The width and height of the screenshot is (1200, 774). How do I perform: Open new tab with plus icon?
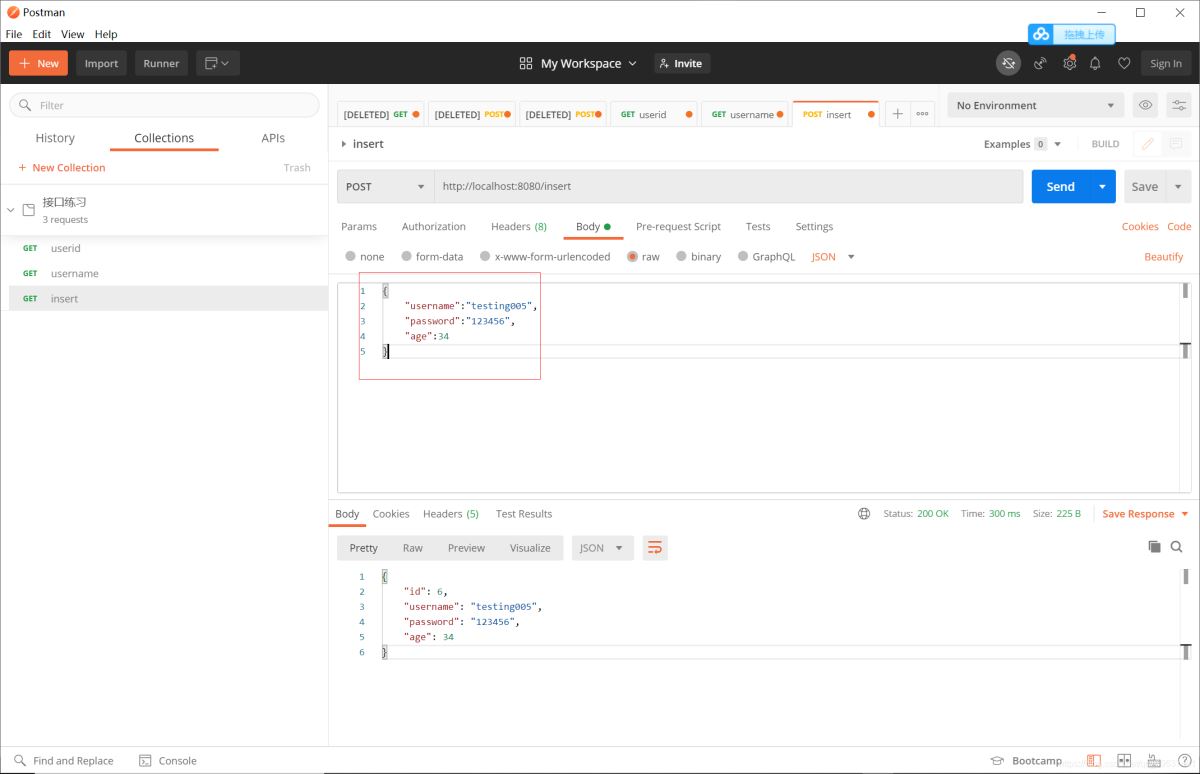[897, 114]
